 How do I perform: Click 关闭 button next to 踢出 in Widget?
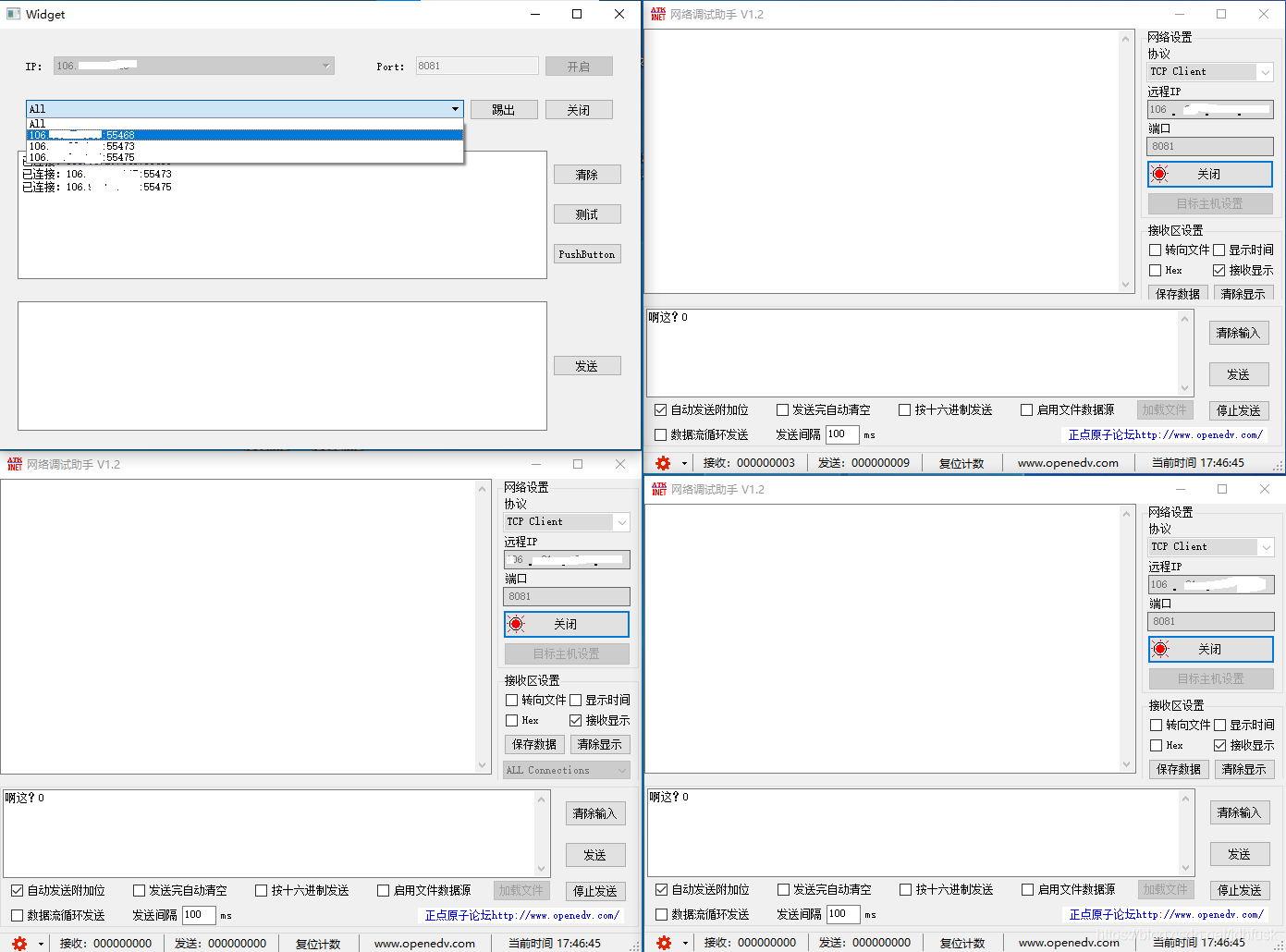coord(579,110)
